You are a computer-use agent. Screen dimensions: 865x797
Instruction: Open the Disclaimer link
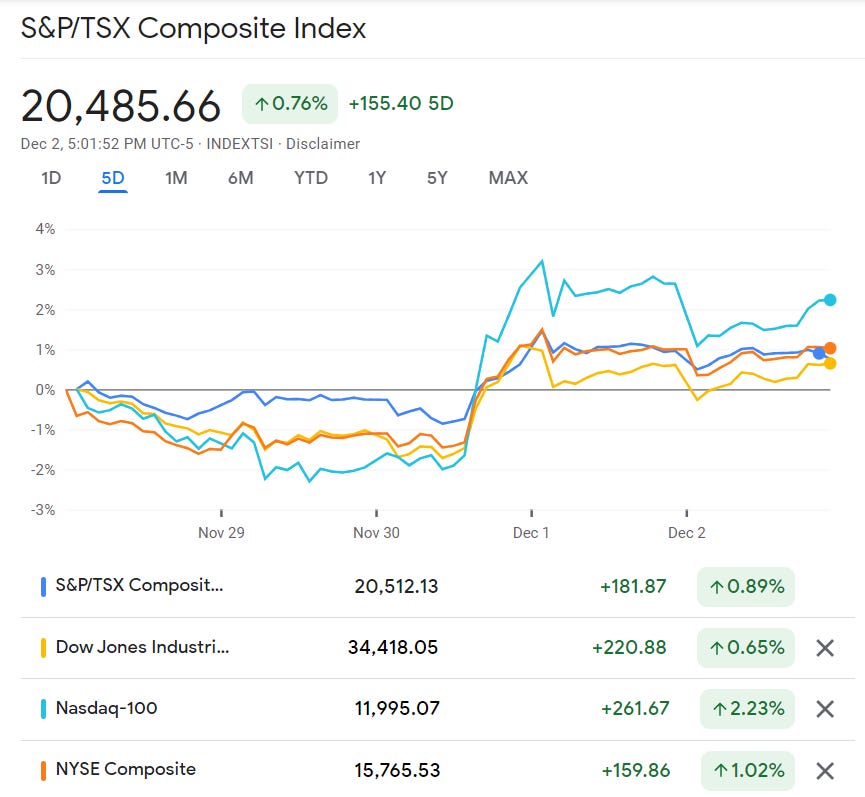[323, 144]
